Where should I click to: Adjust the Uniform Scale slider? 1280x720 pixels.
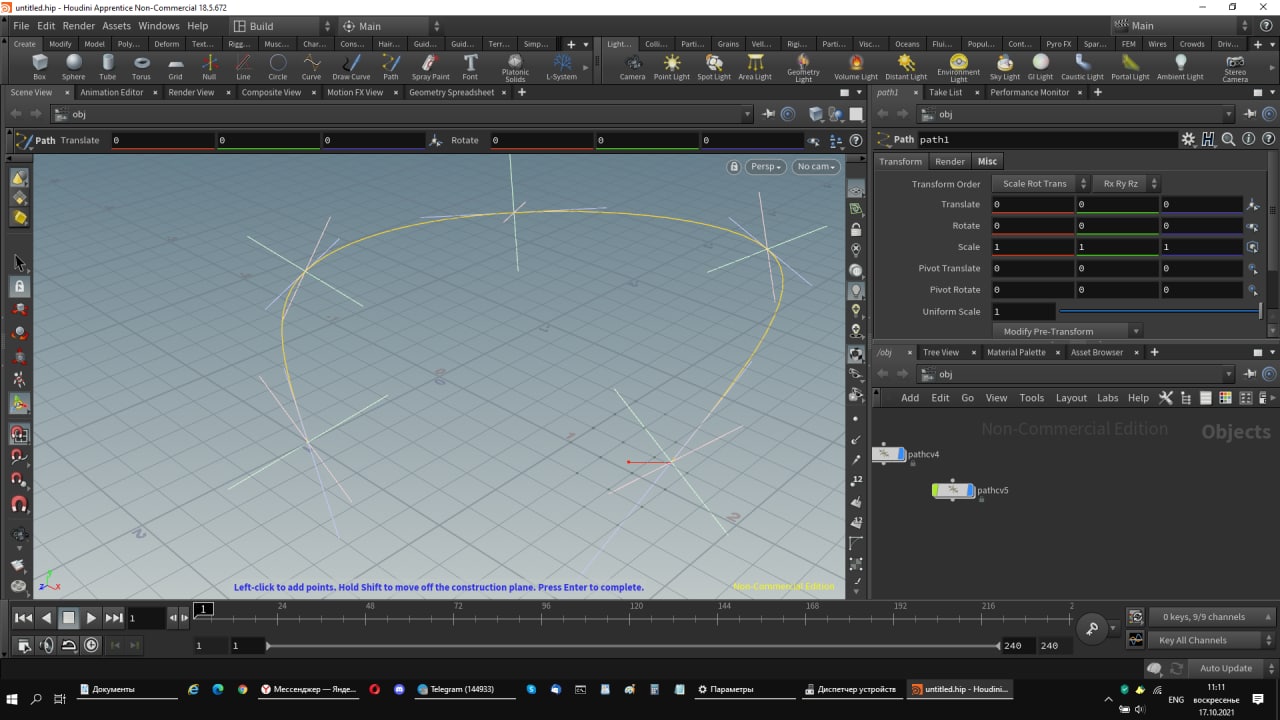pos(1160,312)
